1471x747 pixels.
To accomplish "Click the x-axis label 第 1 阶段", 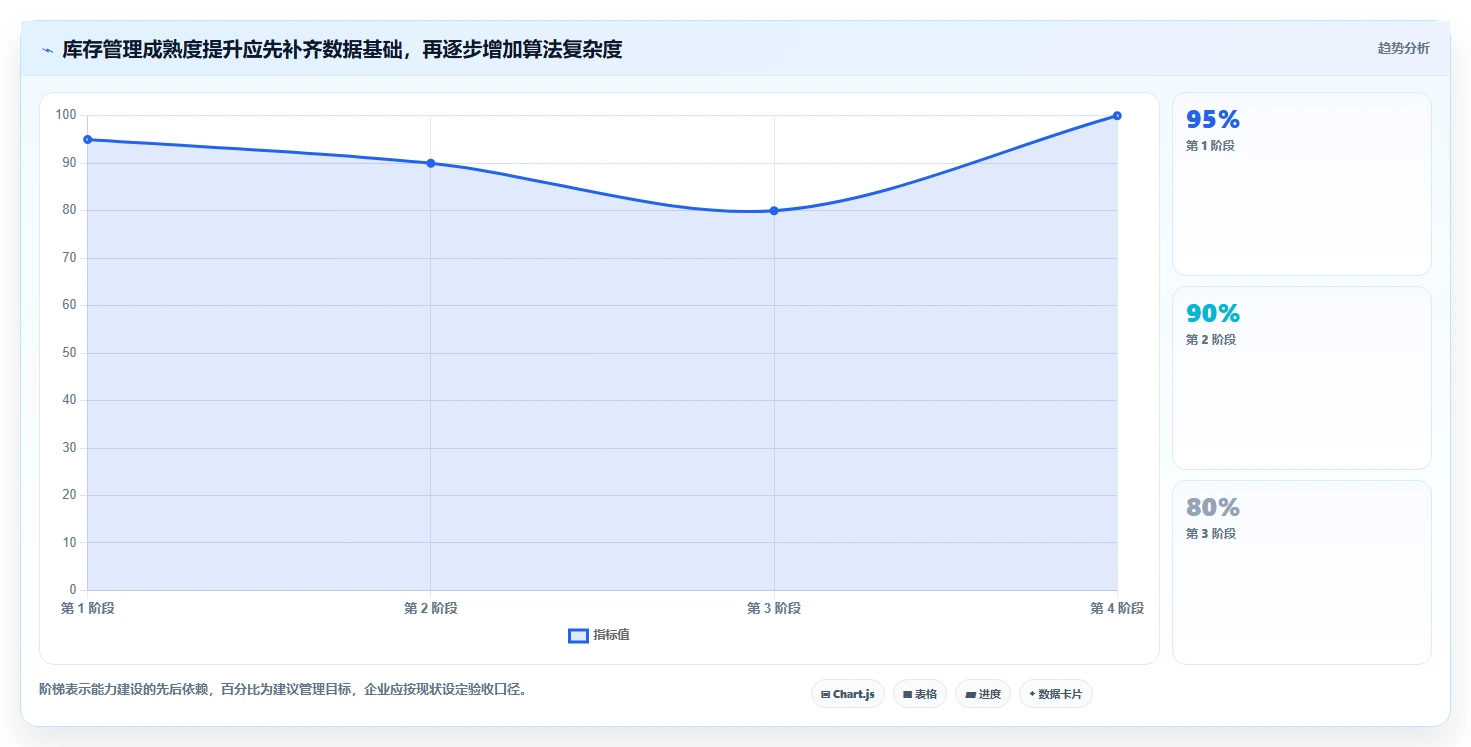I will click(88, 608).
